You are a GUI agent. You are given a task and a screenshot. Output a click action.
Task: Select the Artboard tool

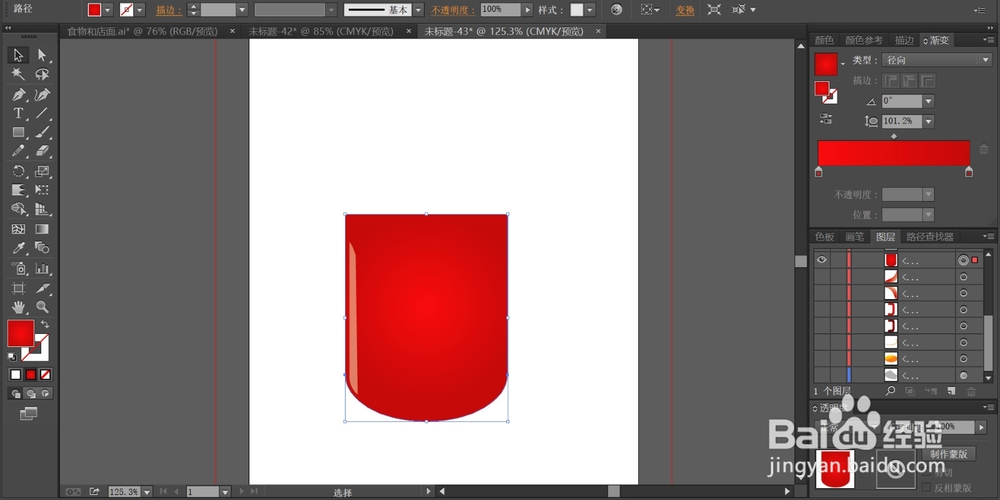(x=18, y=288)
